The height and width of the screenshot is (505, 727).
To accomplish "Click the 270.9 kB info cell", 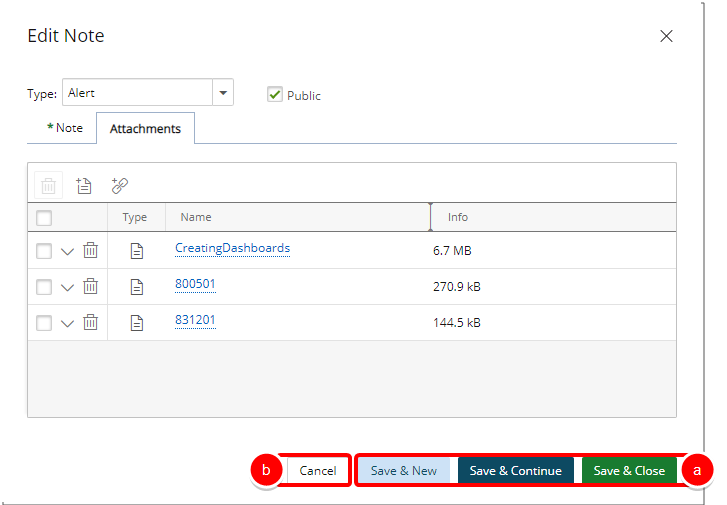I will [x=457, y=287].
